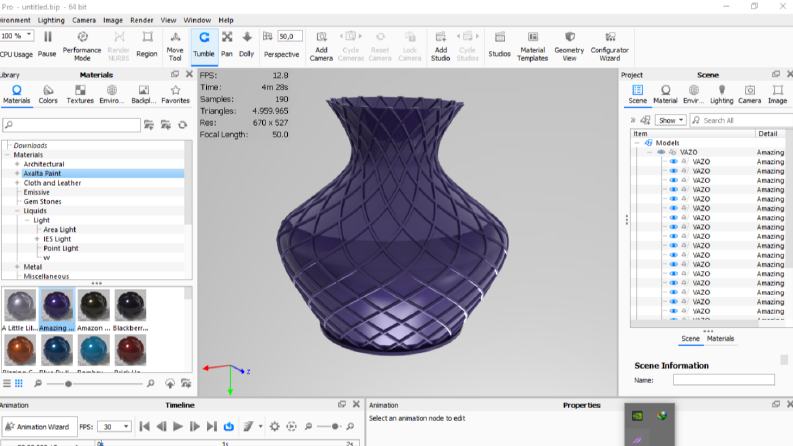
Task: Expand the Axalta Paint folder
Action: point(17,173)
